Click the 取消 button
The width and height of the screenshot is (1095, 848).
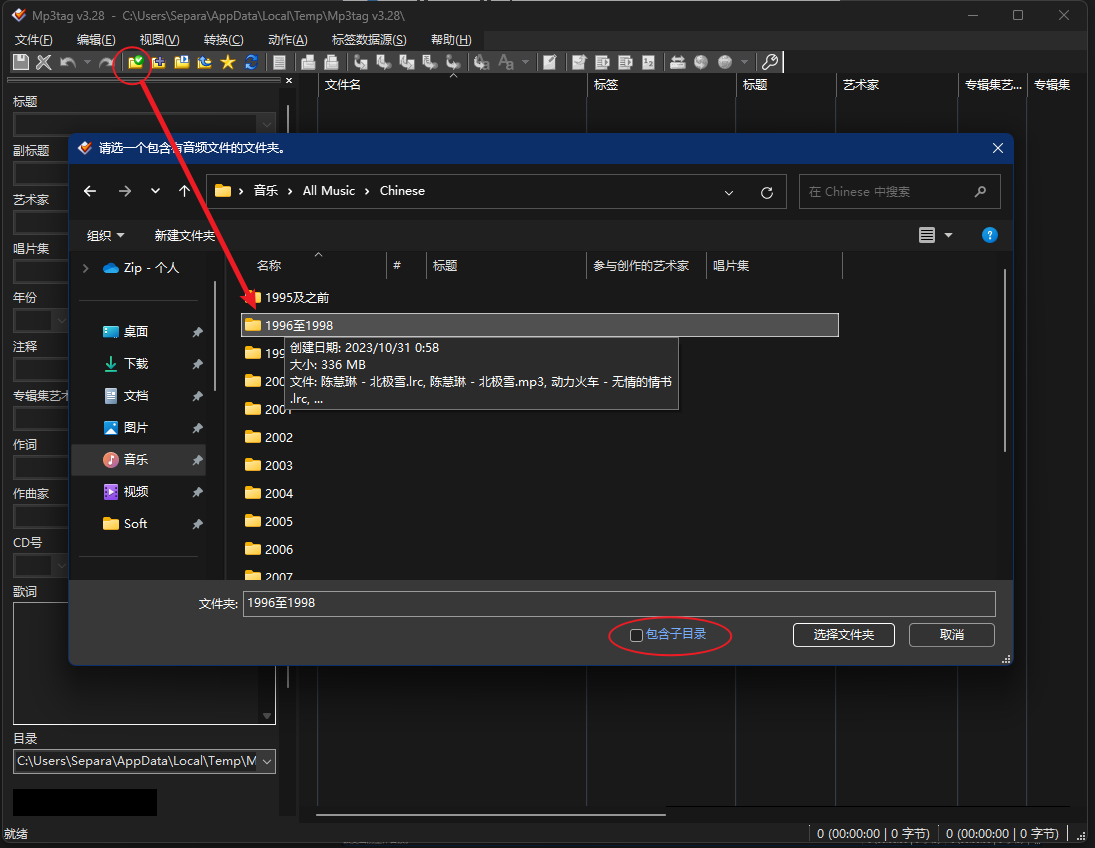[951, 635]
